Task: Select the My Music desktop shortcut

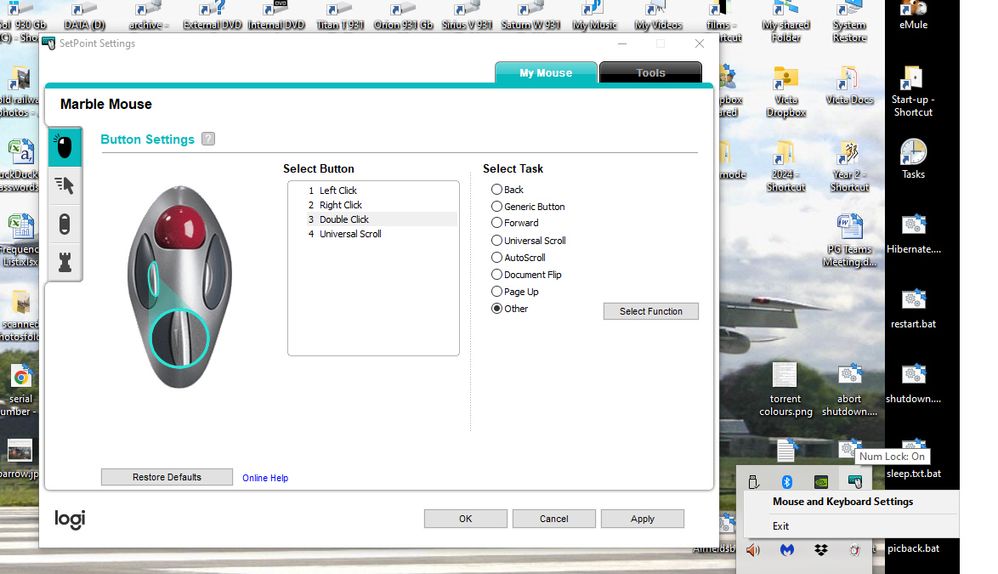Action: tap(594, 16)
